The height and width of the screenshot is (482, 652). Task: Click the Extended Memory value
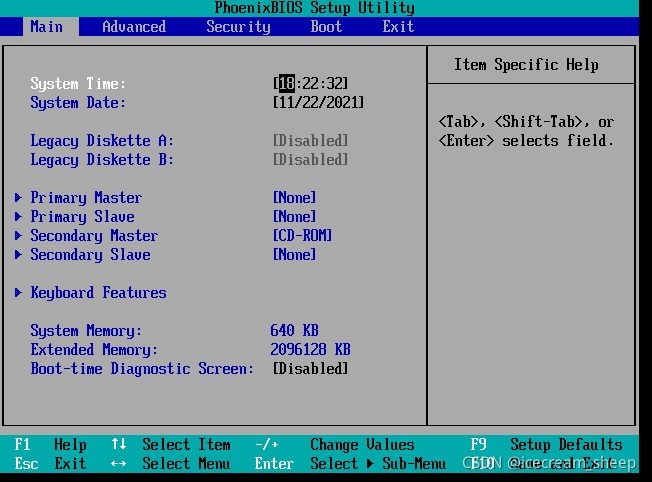coord(310,350)
